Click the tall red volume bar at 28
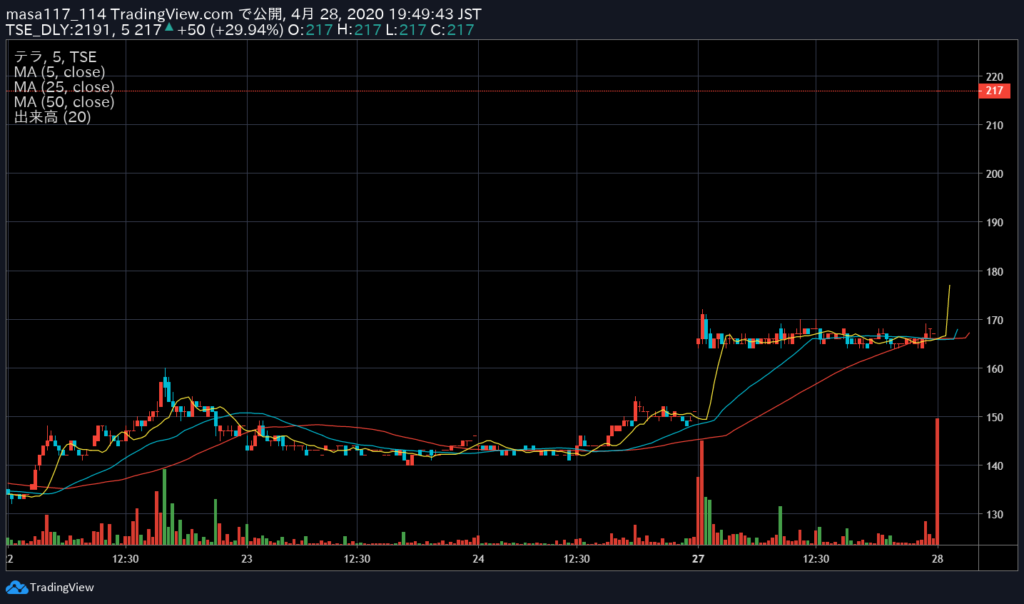1024x604 pixels. coord(937,481)
